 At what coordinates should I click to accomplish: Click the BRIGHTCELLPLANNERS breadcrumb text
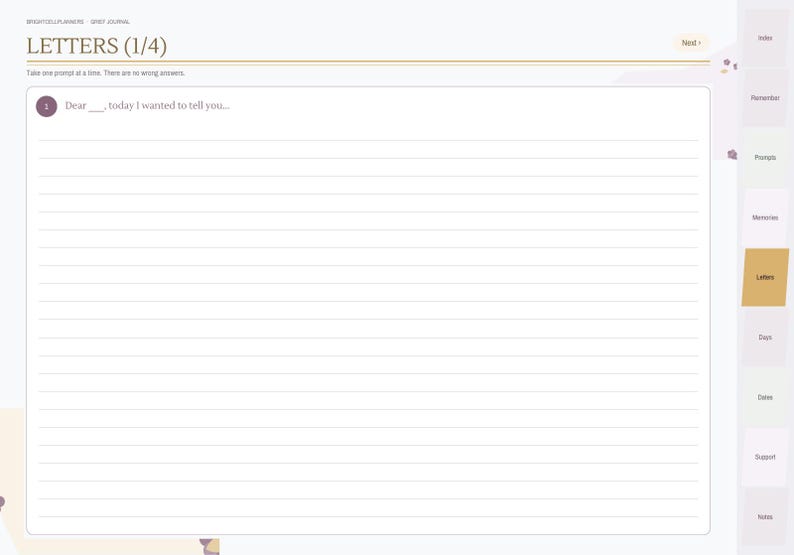55,22
